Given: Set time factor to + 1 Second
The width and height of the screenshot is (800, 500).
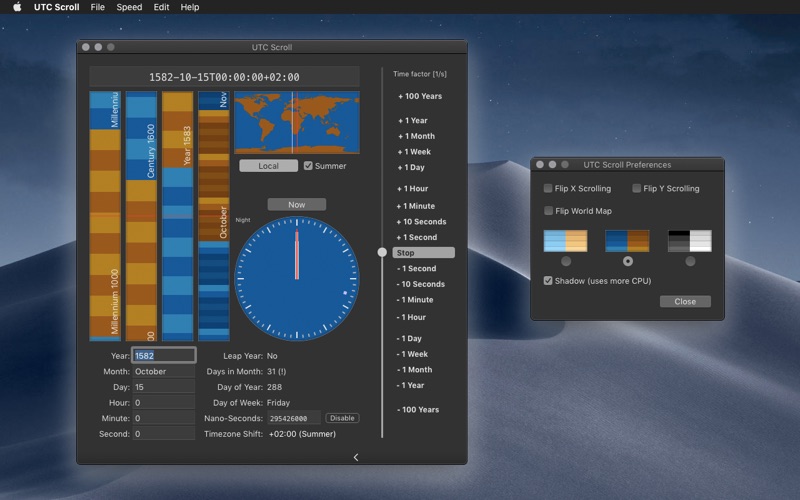Looking at the screenshot, I should [417, 237].
